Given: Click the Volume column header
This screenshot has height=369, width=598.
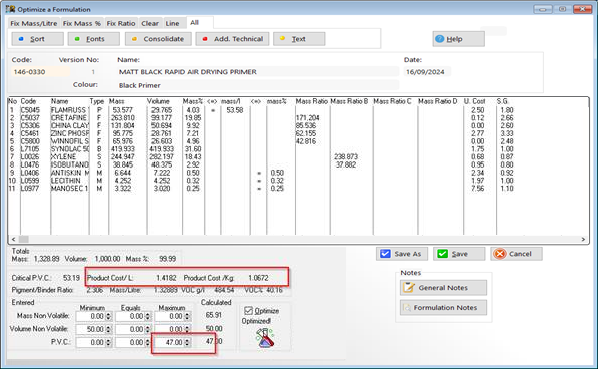Looking at the screenshot, I should (x=158, y=101).
